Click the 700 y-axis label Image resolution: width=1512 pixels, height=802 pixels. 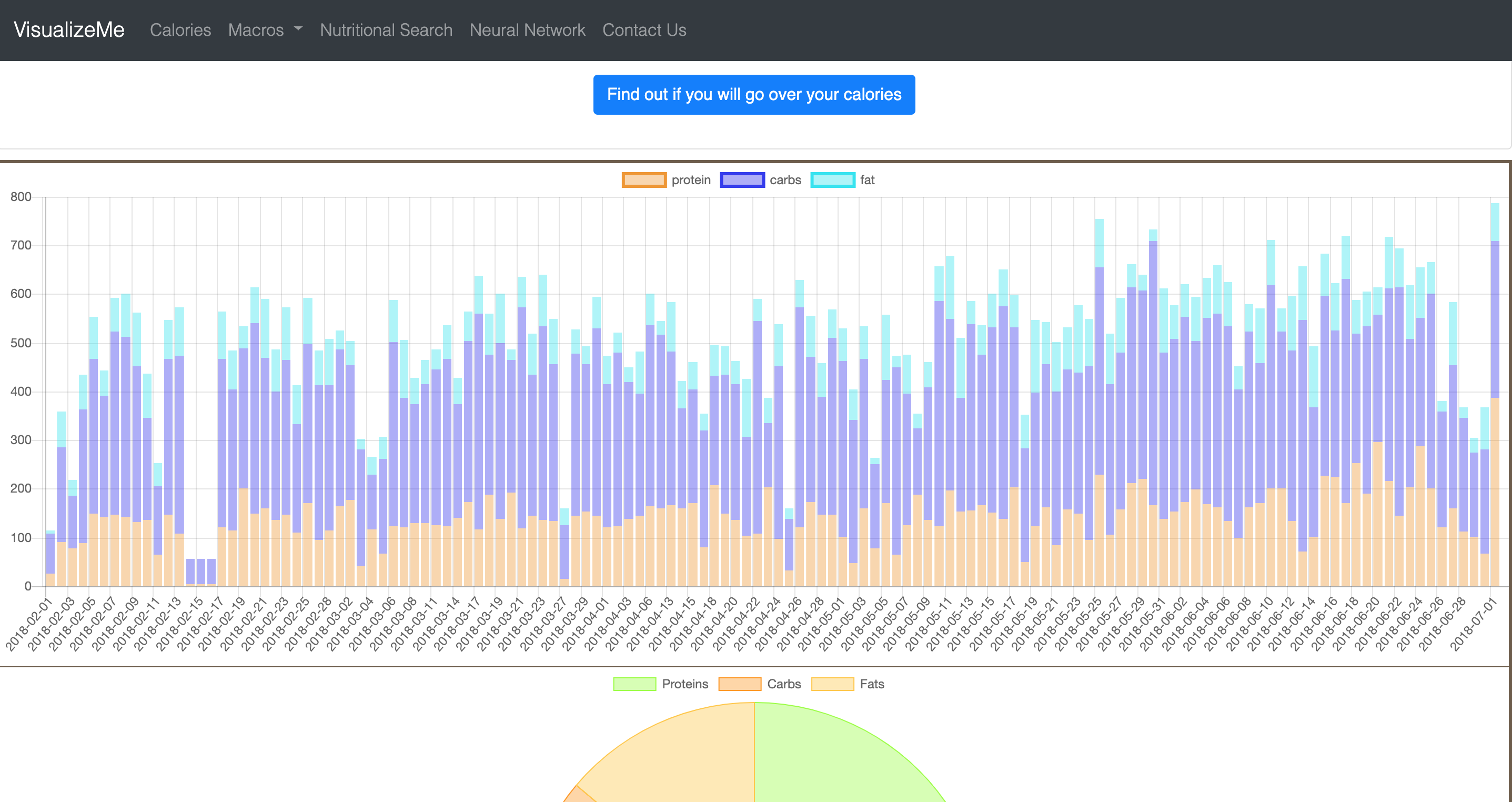[21, 245]
